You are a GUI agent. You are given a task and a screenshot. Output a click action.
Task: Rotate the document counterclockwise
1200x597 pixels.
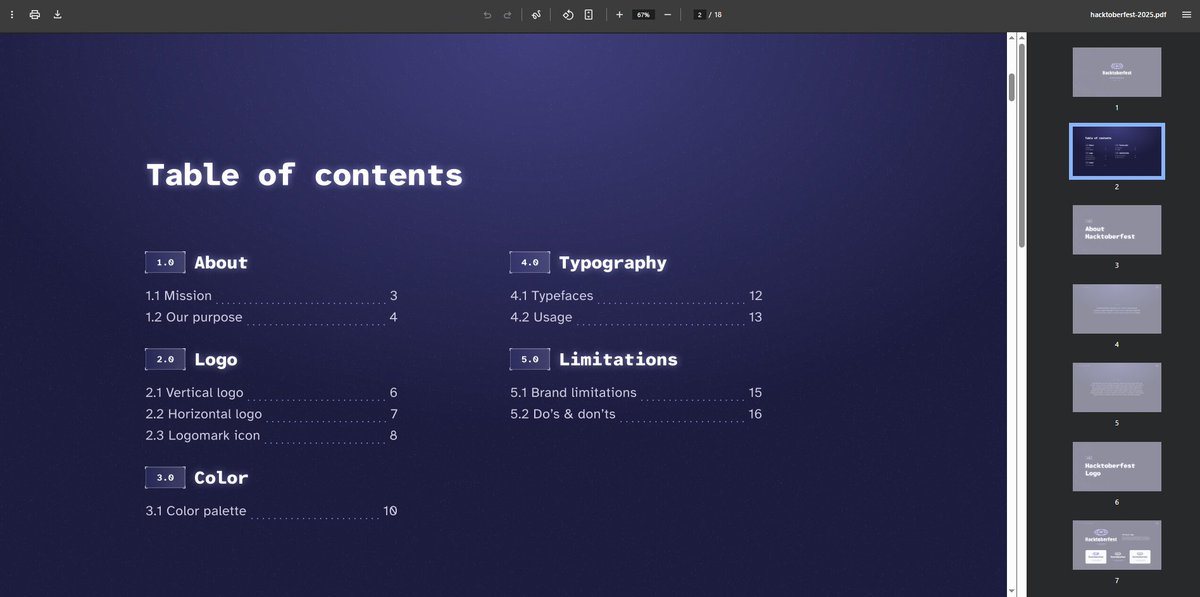tap(567, 15)
